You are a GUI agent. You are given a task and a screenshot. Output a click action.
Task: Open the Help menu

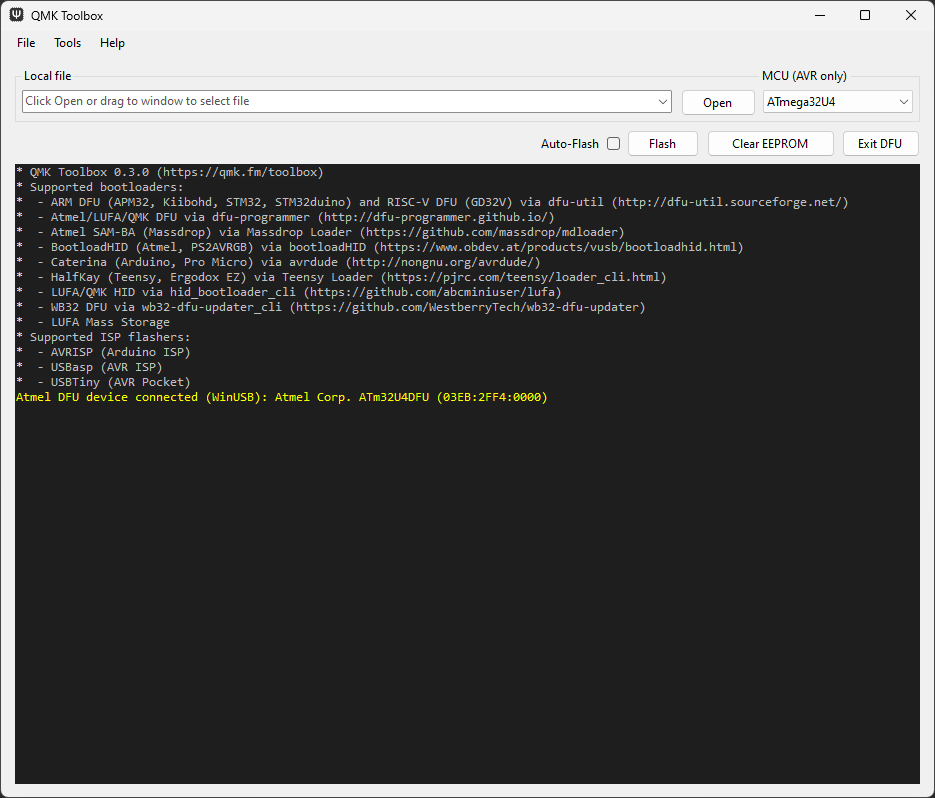tap(112, 43)
